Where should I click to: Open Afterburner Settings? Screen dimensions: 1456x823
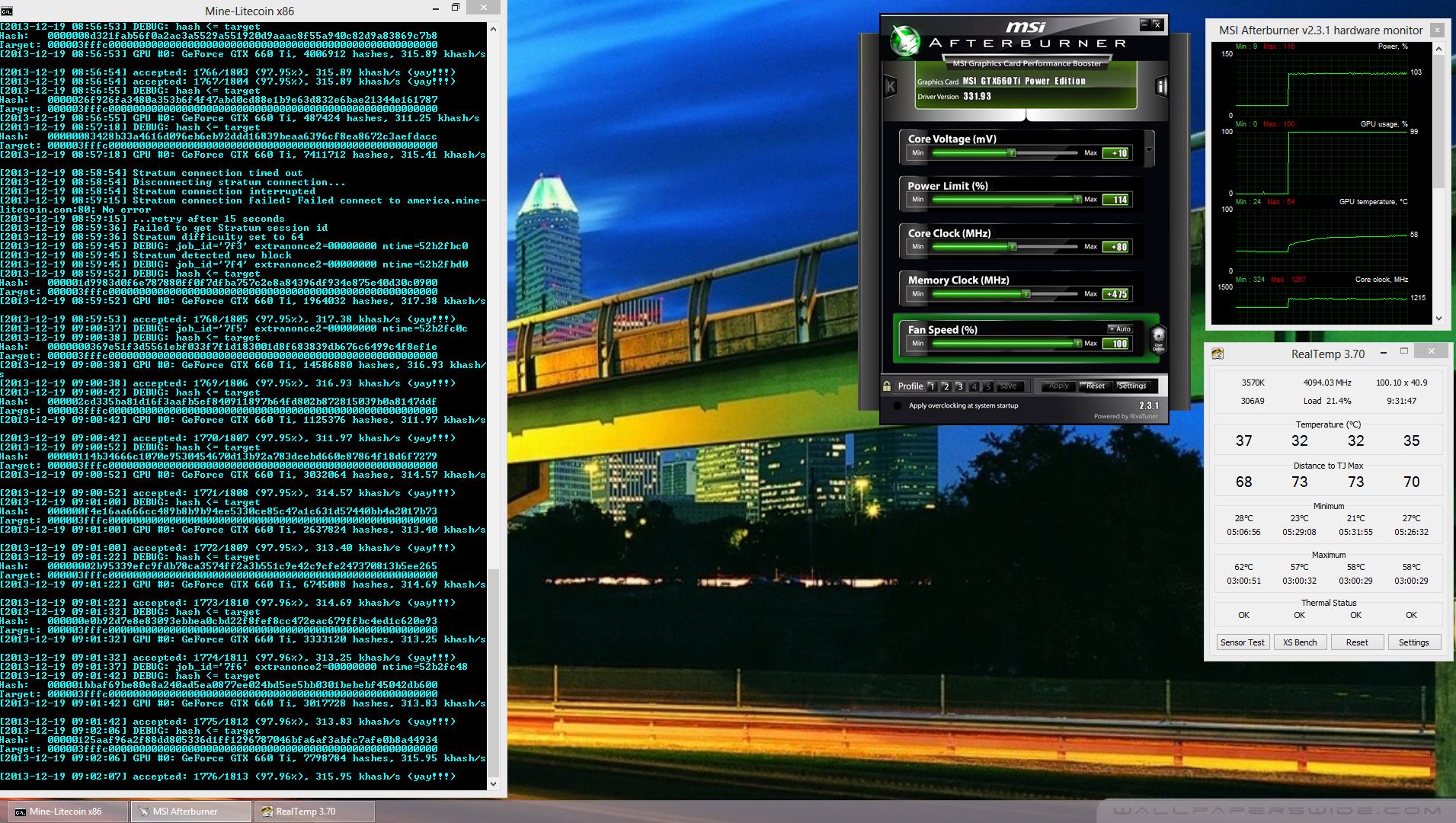(x=1132, y=386)
